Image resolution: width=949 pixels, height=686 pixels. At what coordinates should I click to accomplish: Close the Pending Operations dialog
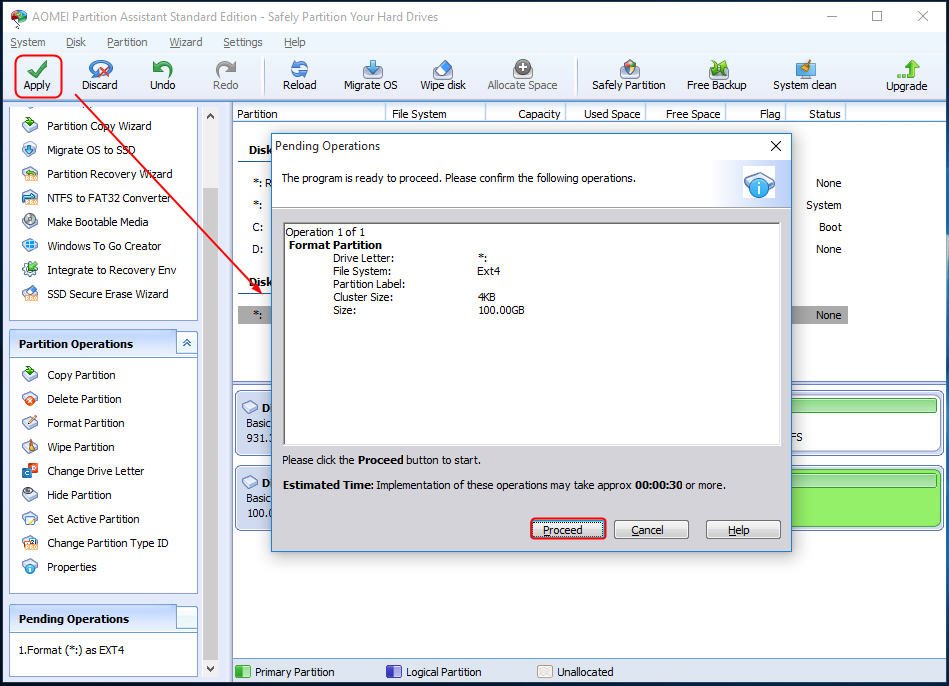[x=775, y=146]
